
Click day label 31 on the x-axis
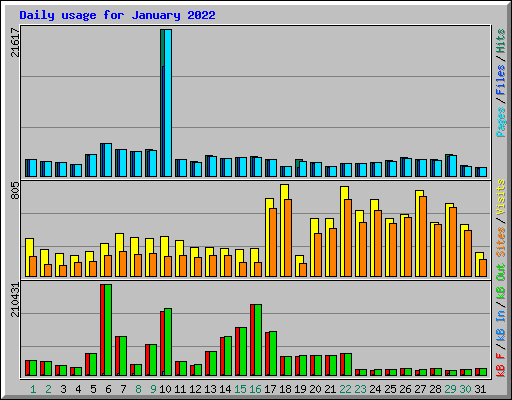(x=480, y=389)
